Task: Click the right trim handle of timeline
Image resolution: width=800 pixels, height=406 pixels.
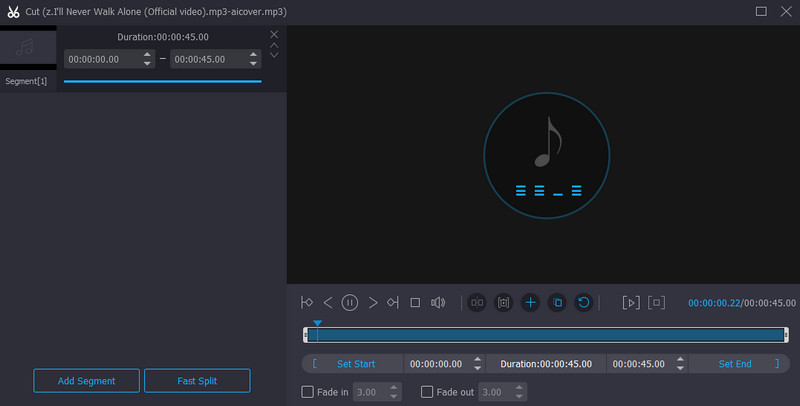Action: (786, 335)
